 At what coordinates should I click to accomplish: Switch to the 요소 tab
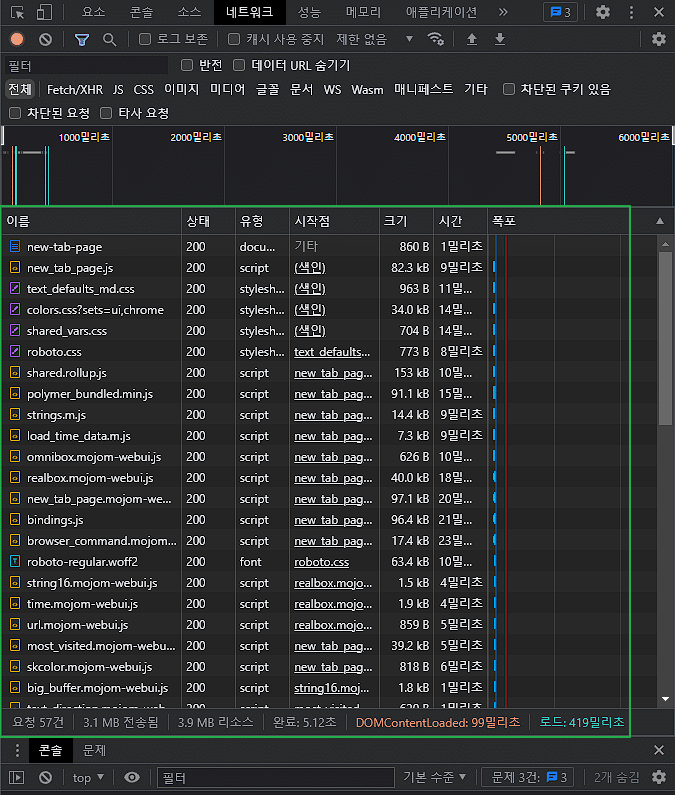click(94, 12)
